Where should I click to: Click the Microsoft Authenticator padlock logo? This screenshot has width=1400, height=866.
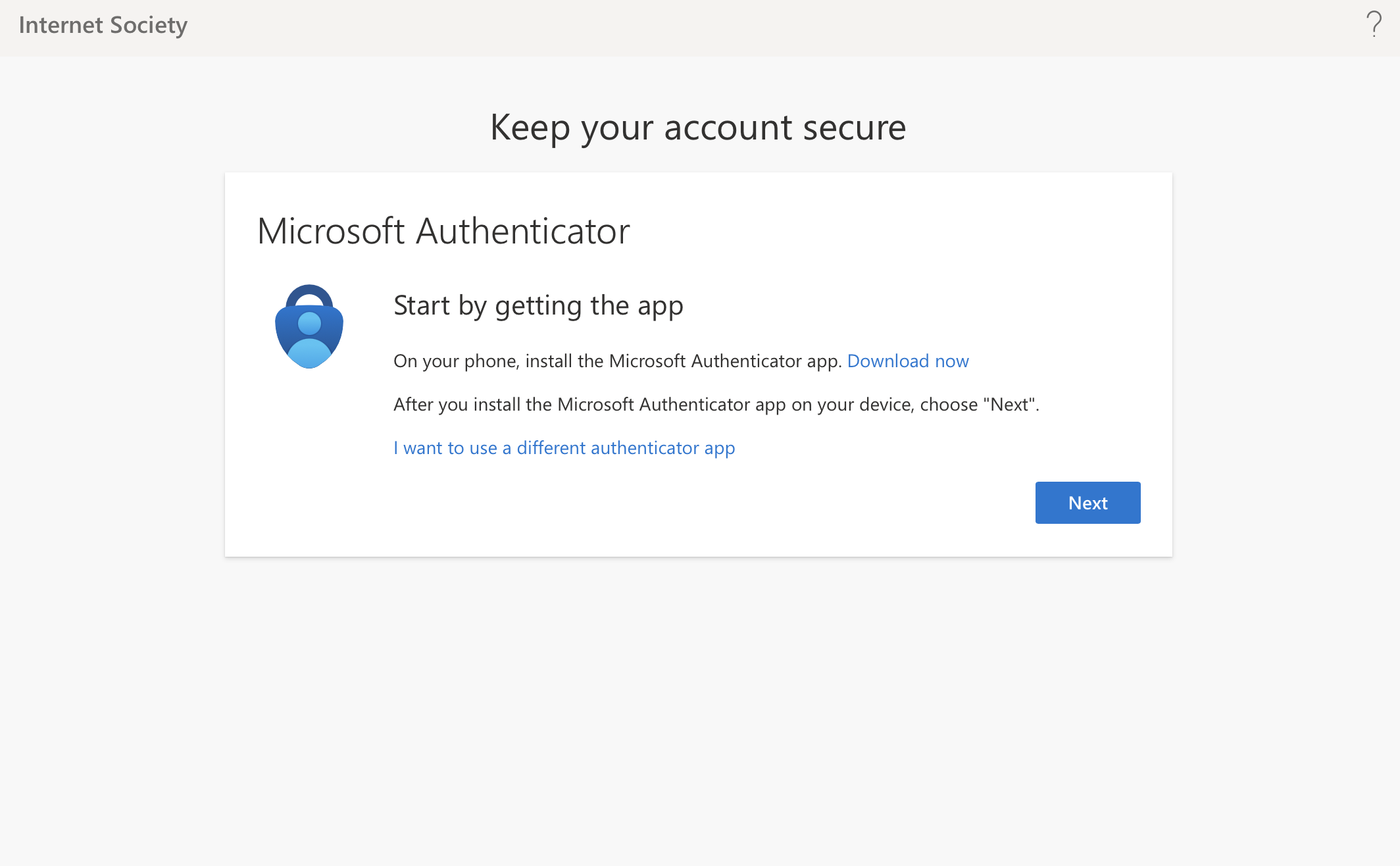tap(309, 327)
